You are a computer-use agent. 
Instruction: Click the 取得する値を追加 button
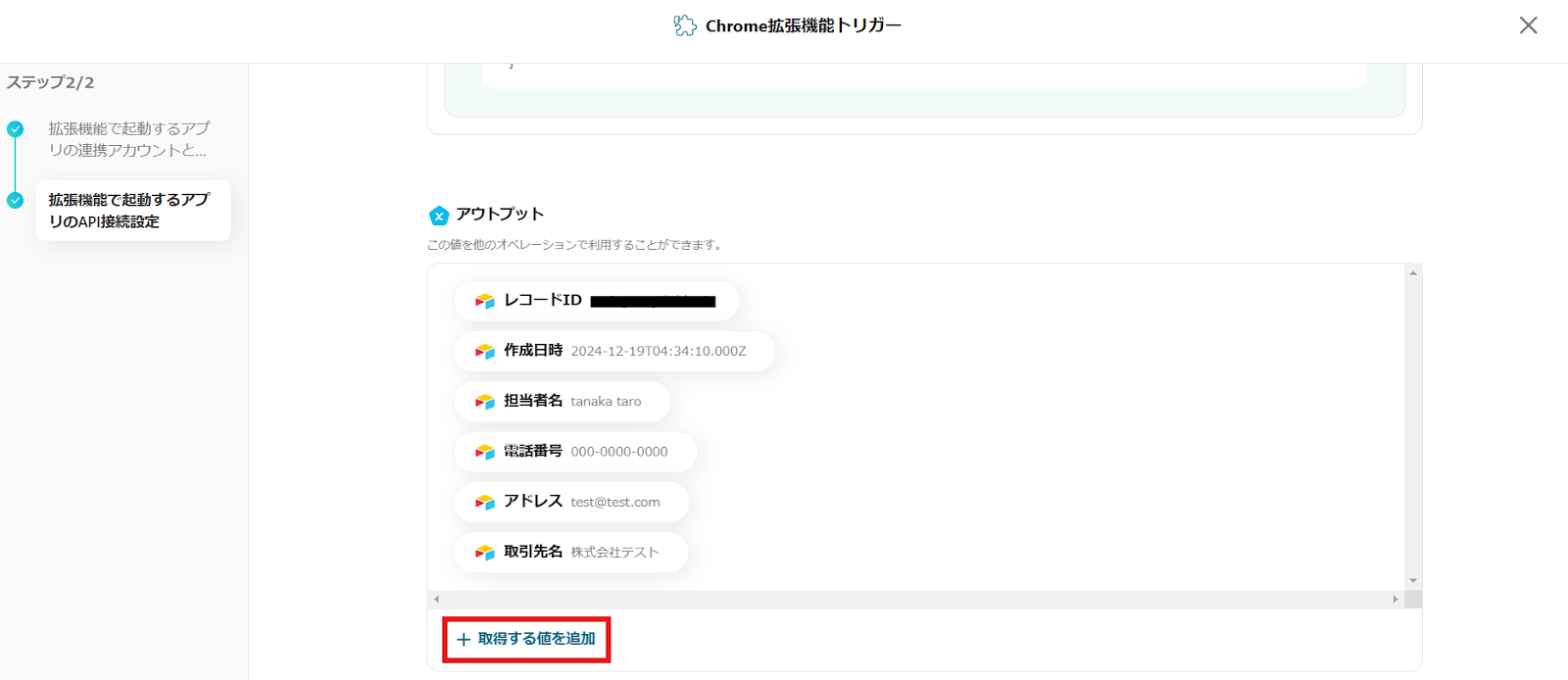[526, 639]
